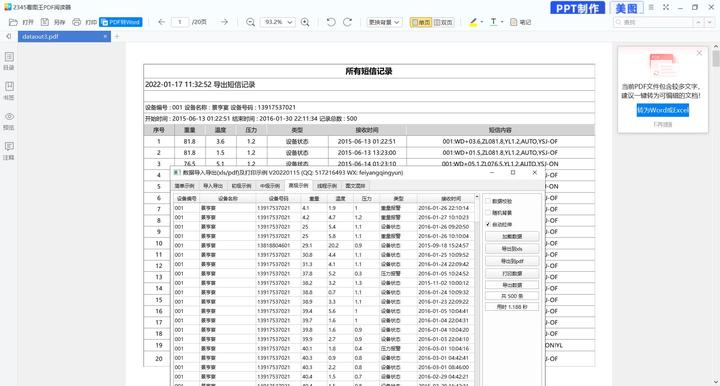Uncheck the checked third checkbox in dialog
Screen dimensions: 720x386
[488, 224]
